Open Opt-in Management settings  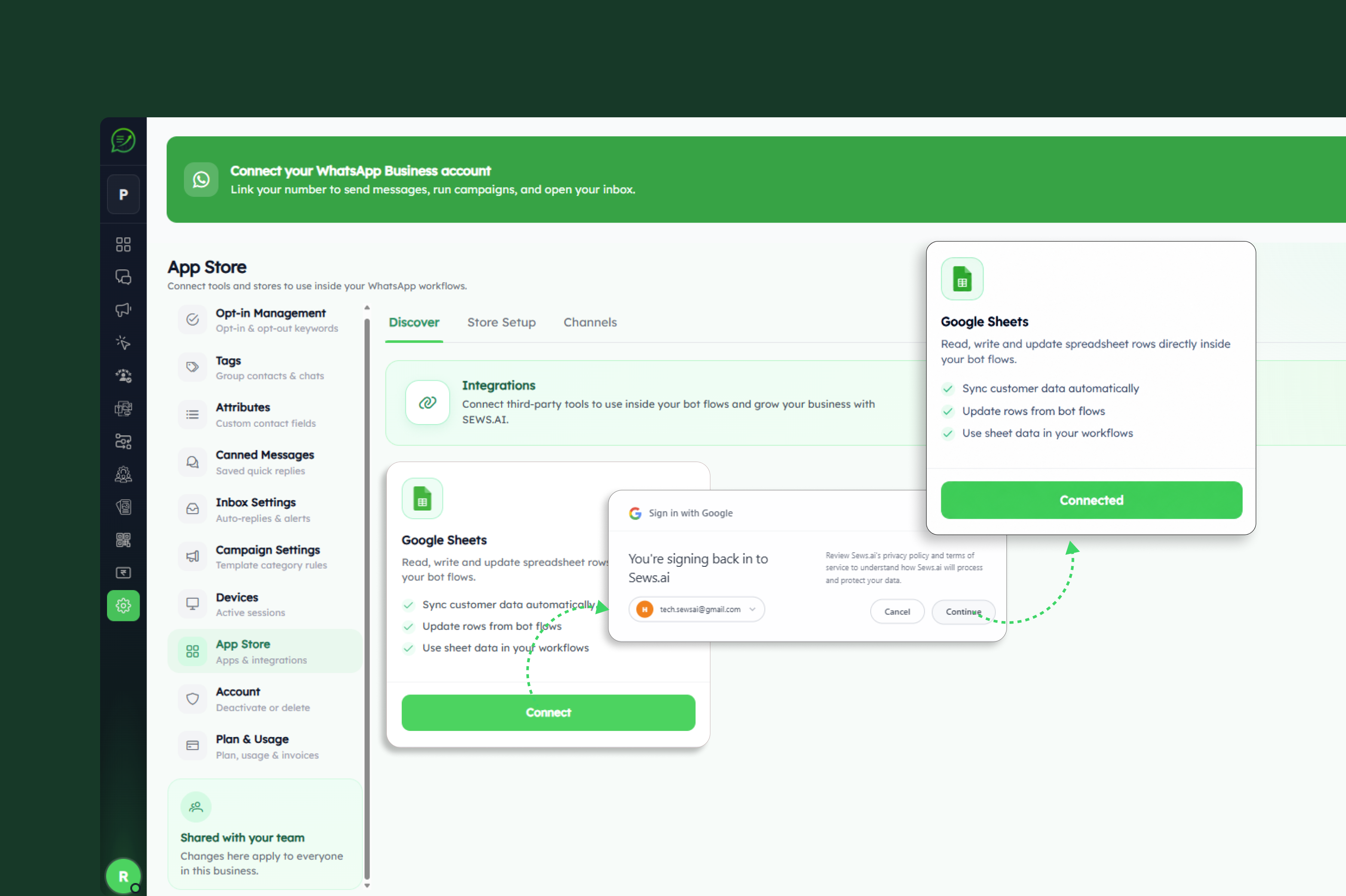tap(265, 320)
